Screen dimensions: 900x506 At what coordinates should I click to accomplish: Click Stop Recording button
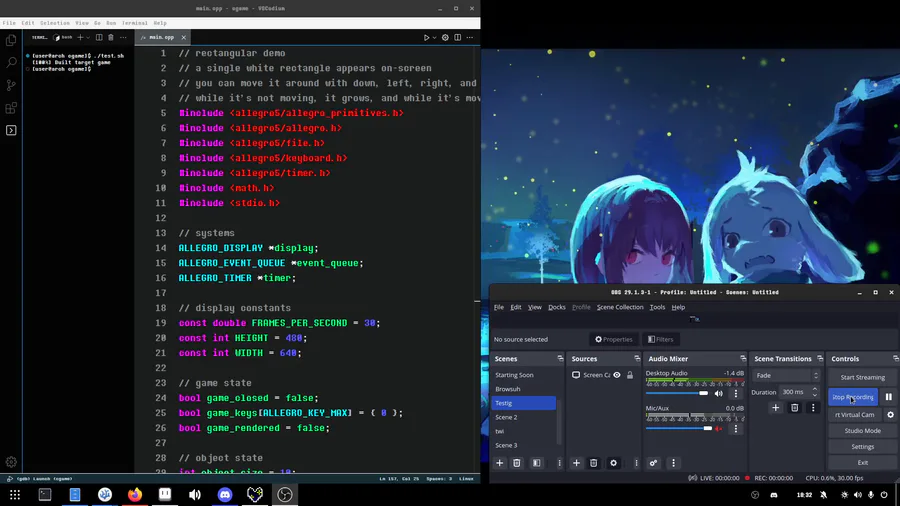click(853, 397)
